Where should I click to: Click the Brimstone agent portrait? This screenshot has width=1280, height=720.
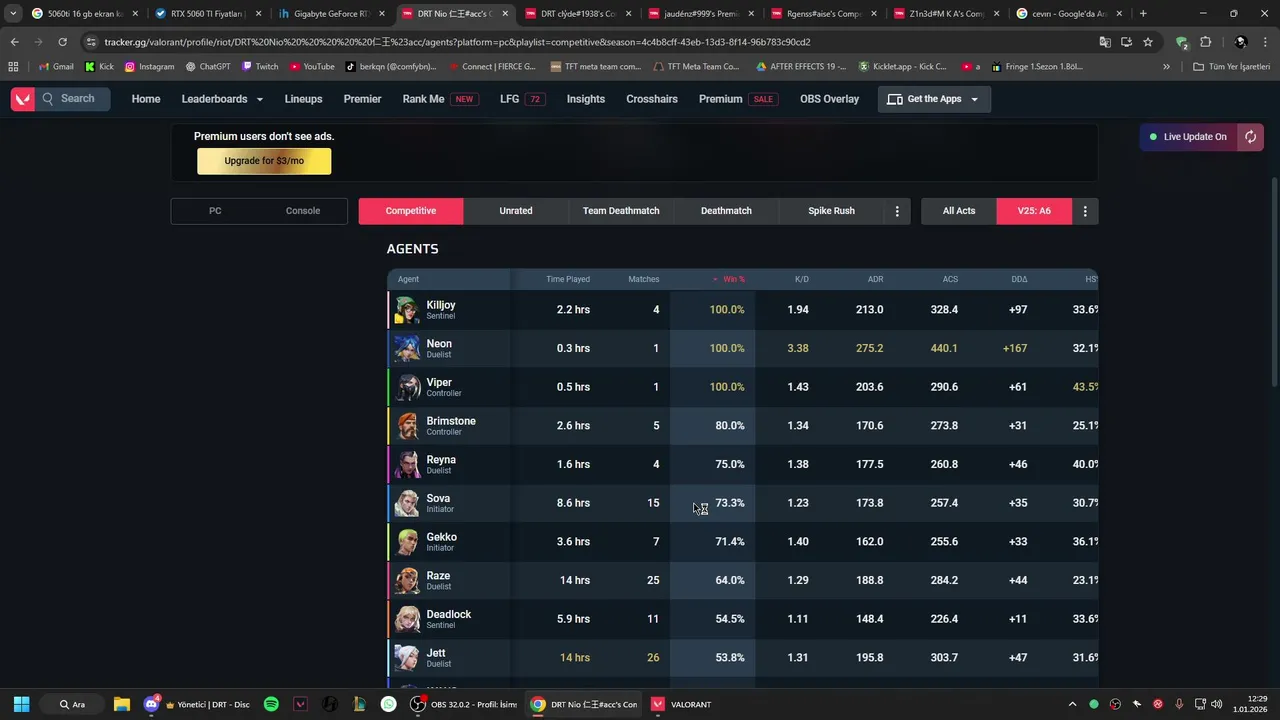(407, 426)
